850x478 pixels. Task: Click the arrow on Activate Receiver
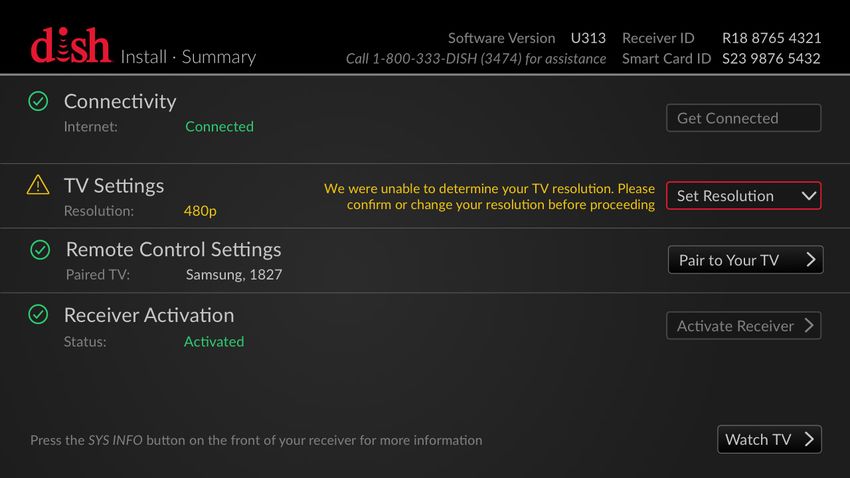[809, 325]
